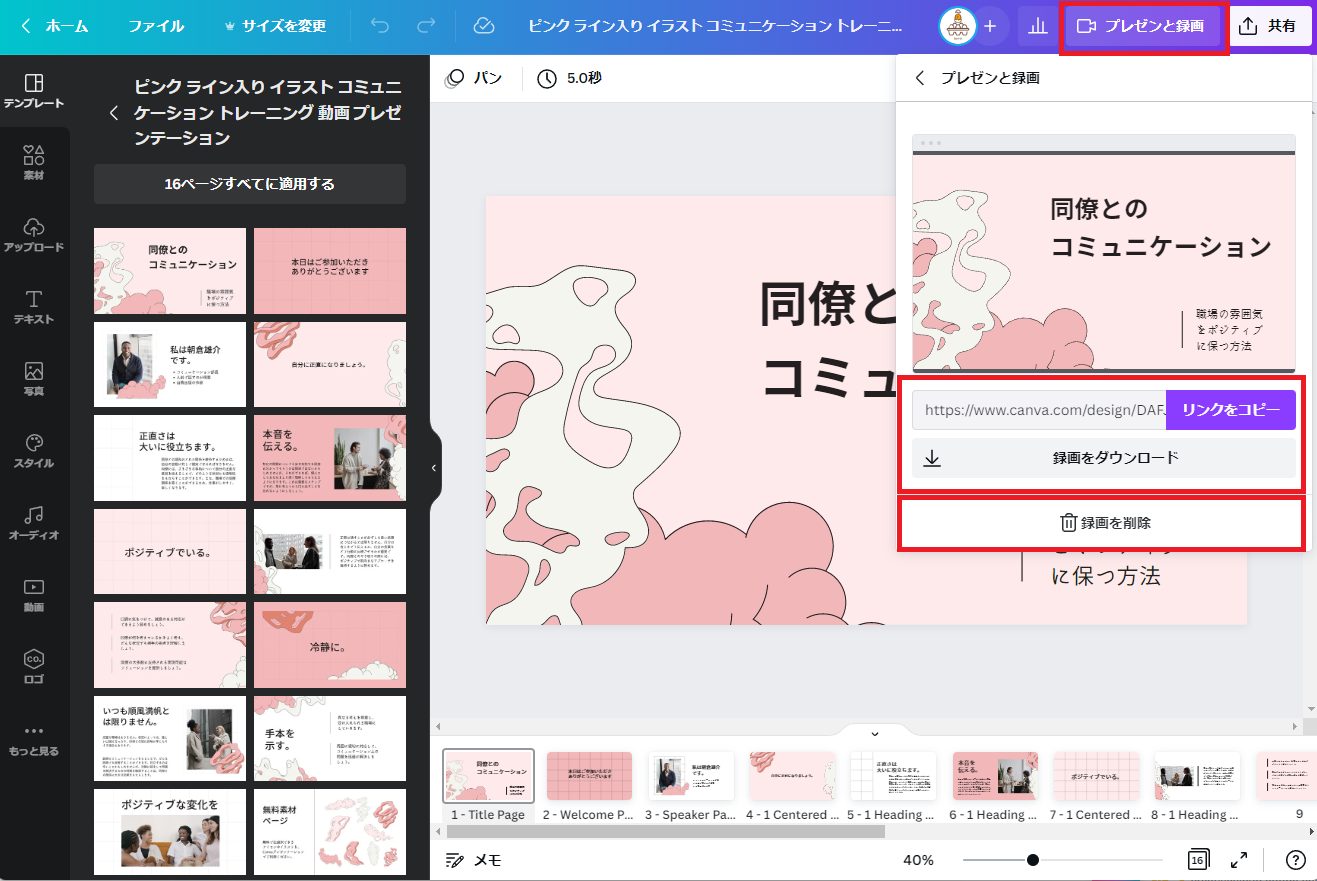The height and width of the screenshot is (881, 1317).
Task: Click the パン animation icon
Action: [455, 78]
